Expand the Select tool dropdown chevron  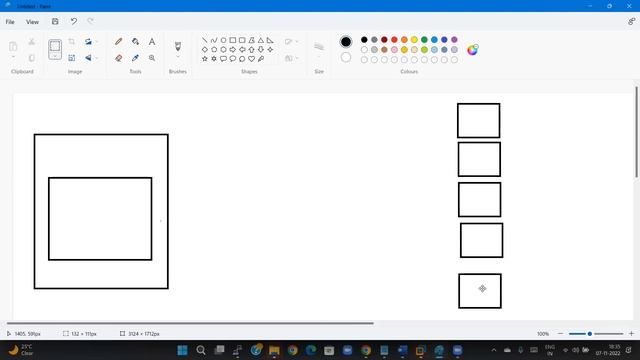coord(55,57)
